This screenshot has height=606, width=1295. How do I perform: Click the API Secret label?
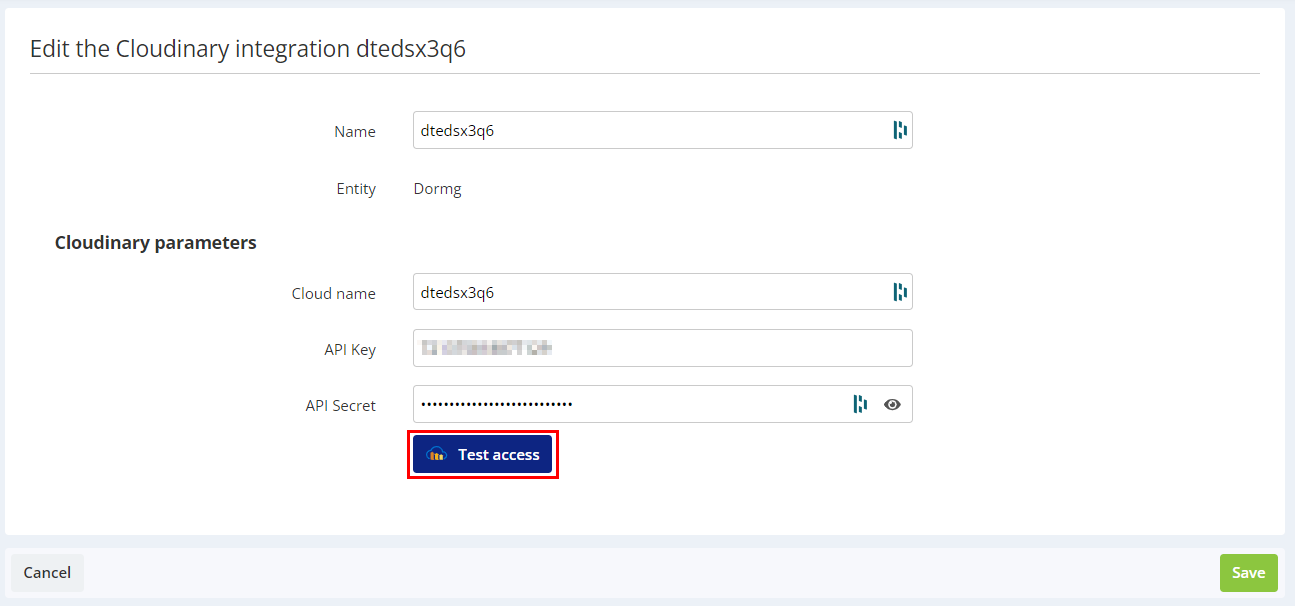click(340, 406)
